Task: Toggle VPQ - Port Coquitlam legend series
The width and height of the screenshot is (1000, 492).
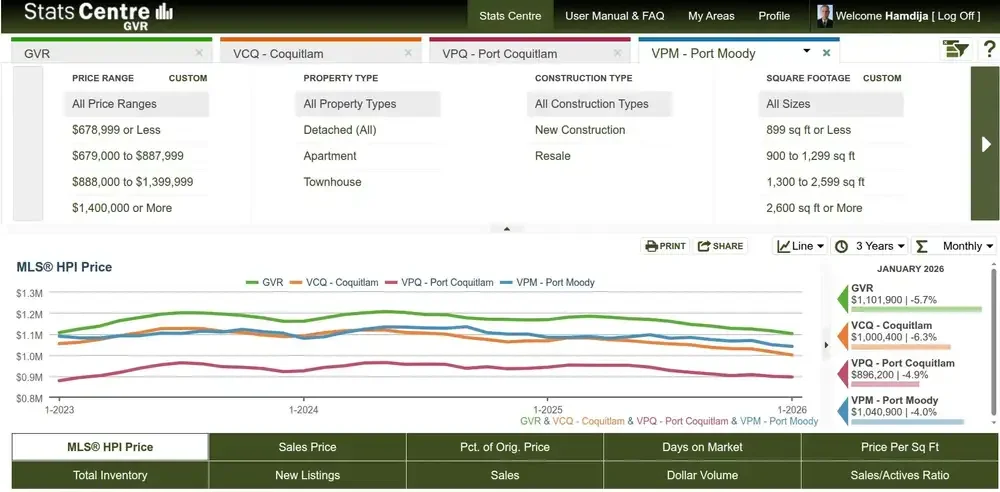Action: (x=438, y=282)
